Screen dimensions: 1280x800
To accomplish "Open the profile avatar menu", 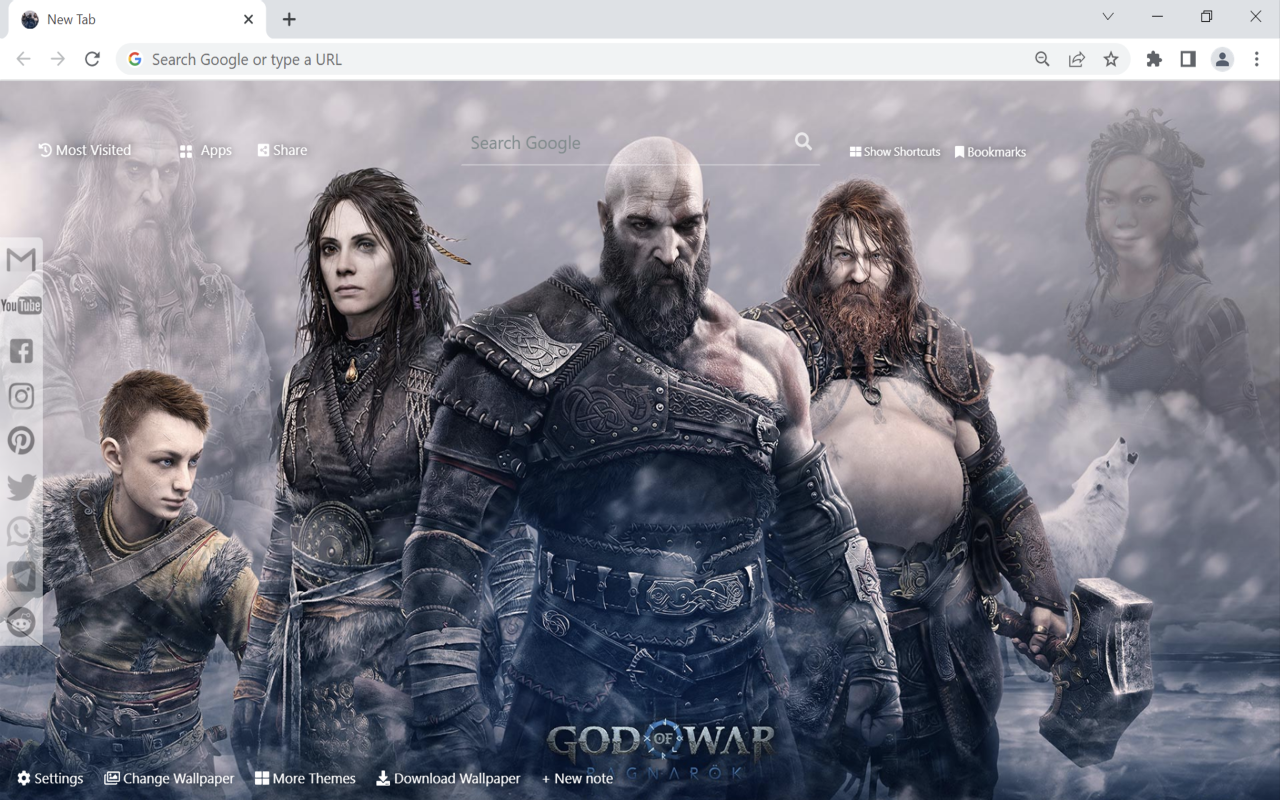I will tap(1222, 59).
